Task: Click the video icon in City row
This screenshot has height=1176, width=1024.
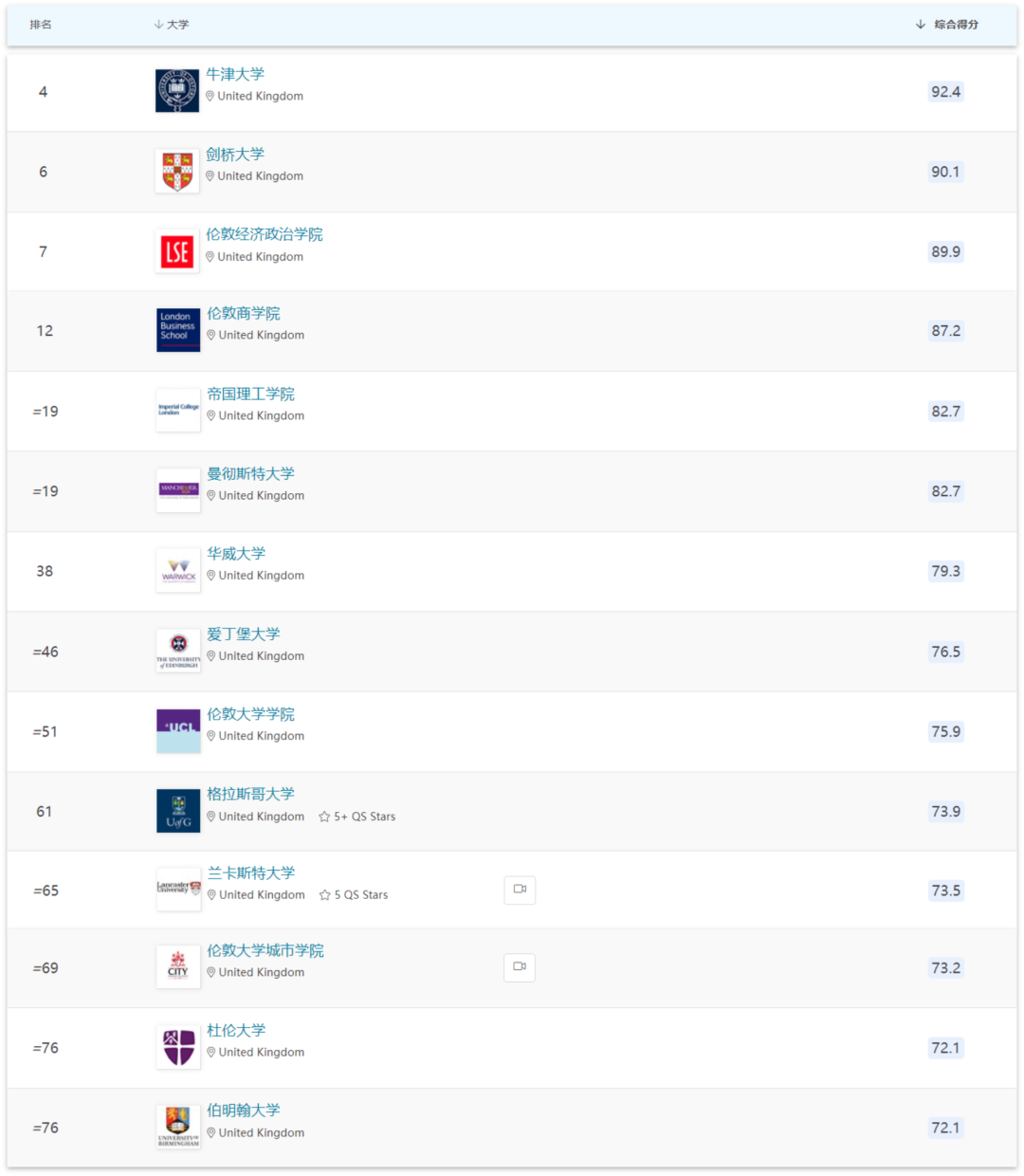Action: (520, 967)
